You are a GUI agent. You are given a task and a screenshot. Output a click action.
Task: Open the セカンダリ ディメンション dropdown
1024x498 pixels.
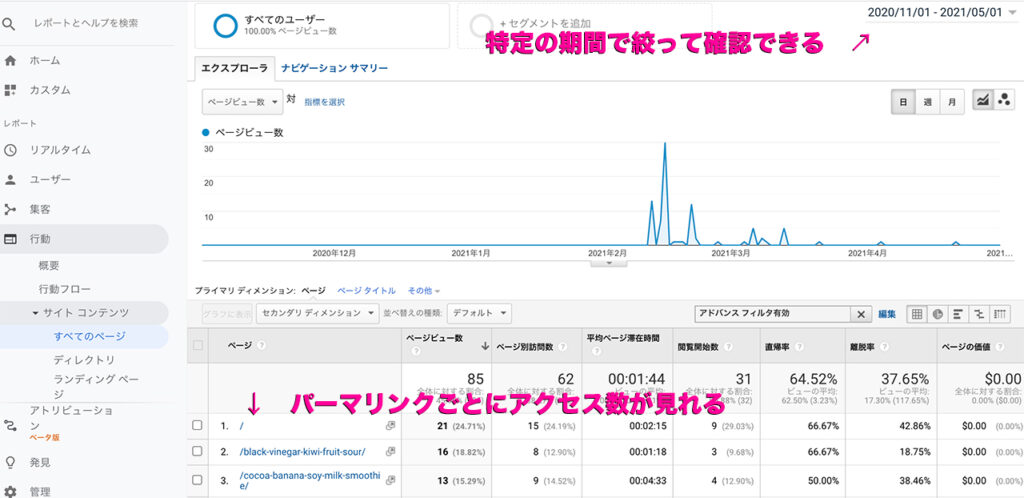point(317,313)
